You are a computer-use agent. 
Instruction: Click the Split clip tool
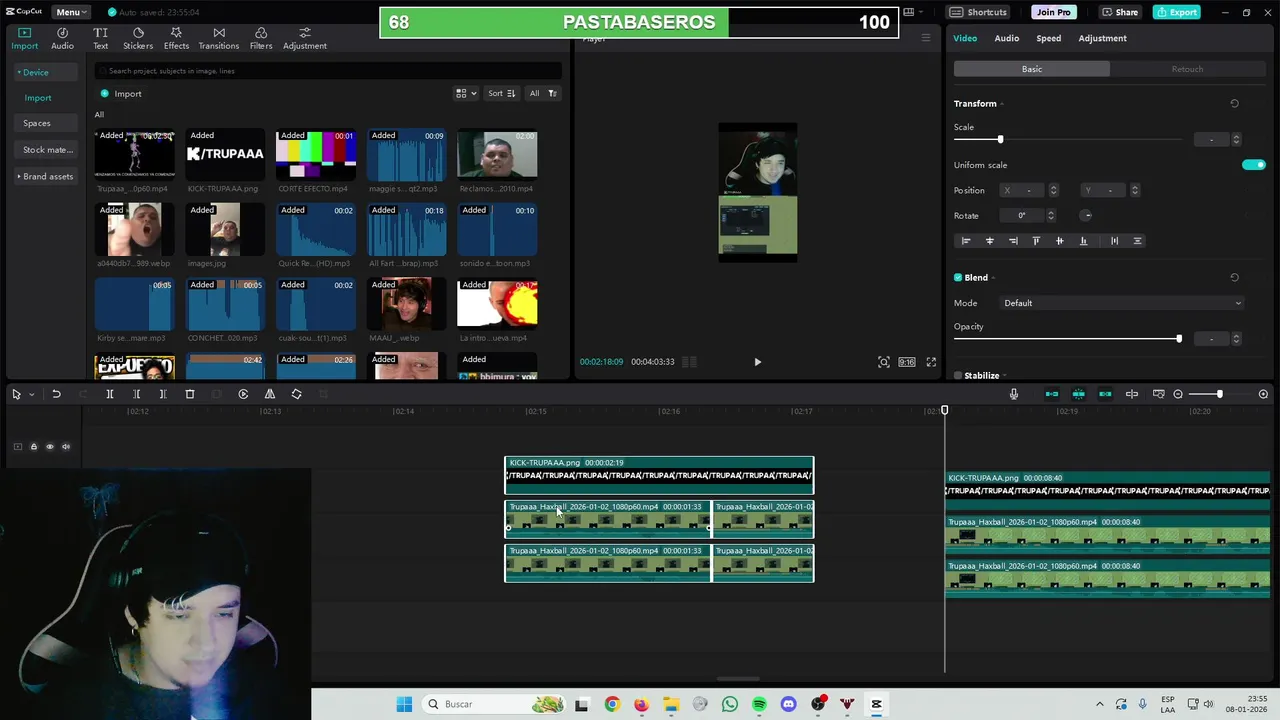click(x=110, y=394)
